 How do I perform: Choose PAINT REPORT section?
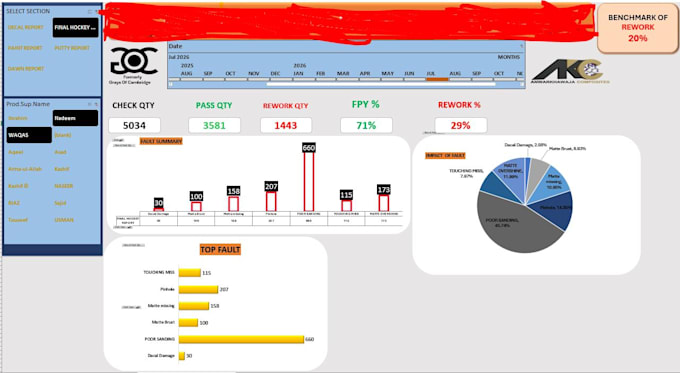pyautogui.click(x=26, y=48)
